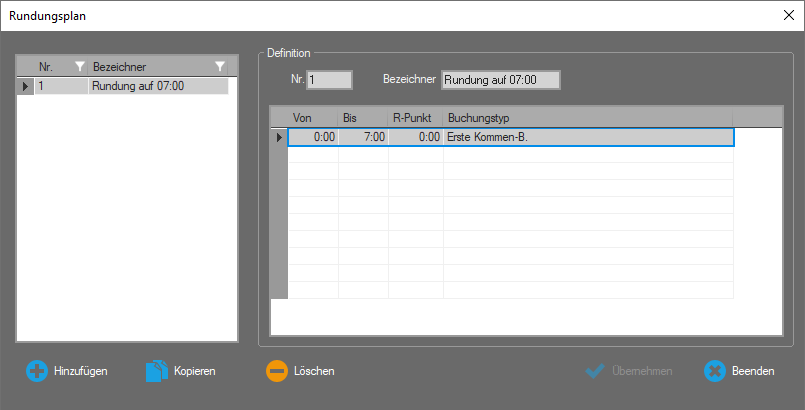Viewport: 805px width, 410px height.
Task: Click the Nr. input field
Action: 330,80
